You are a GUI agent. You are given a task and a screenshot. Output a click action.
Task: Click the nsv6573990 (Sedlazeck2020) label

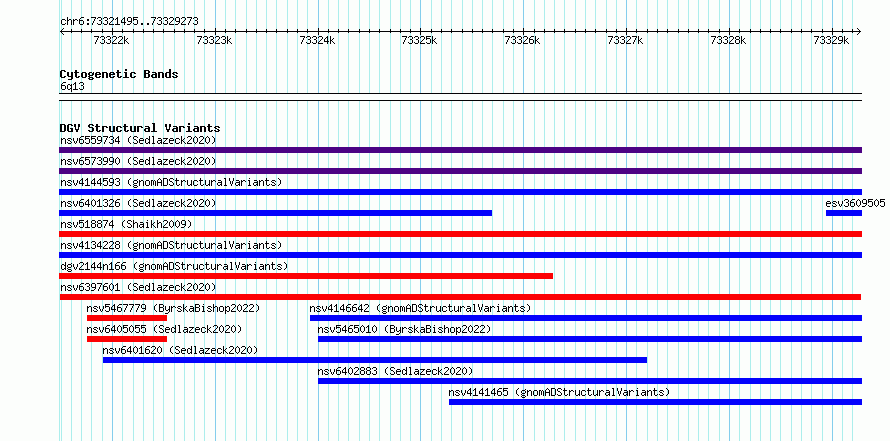point(138,161)
